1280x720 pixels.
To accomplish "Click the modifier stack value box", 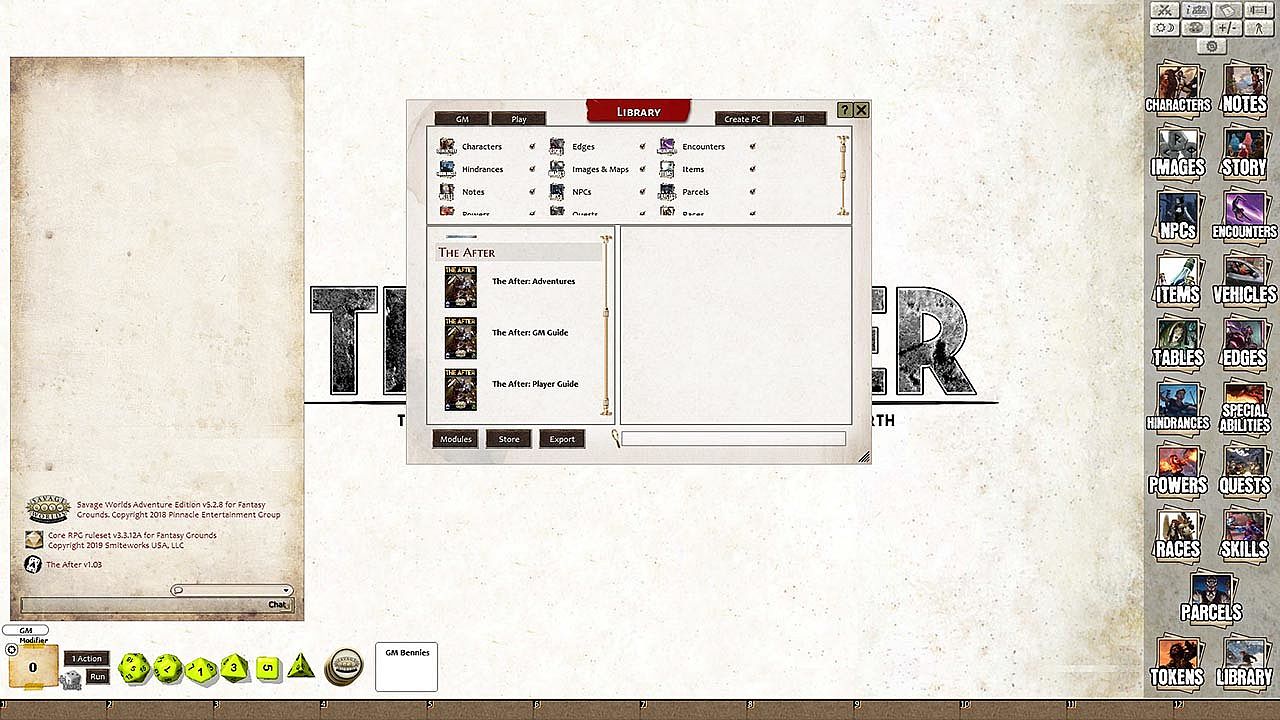I will click(x=32, y=667).
